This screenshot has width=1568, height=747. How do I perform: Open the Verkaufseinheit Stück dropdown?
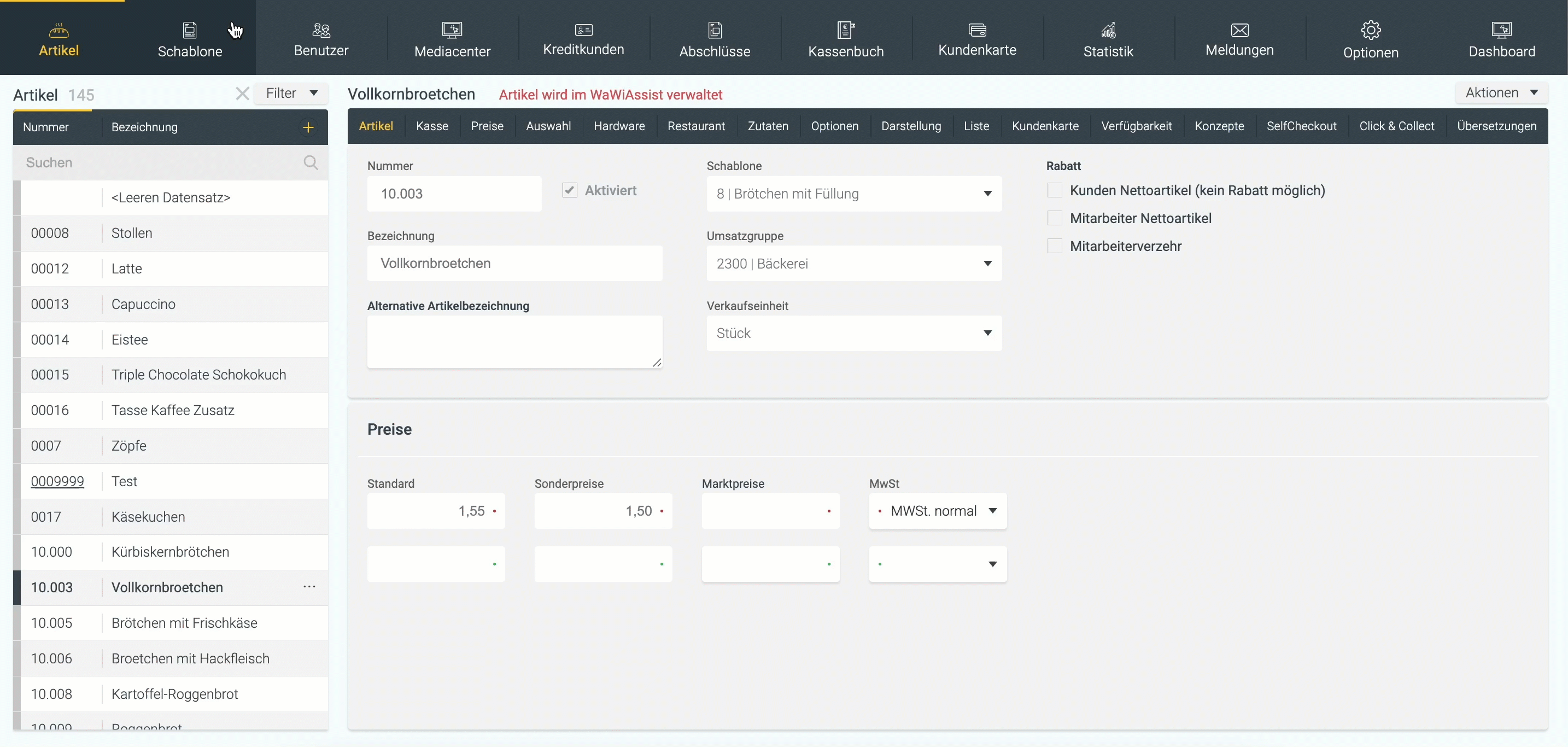pyautogui.click(x=853, y=333)
